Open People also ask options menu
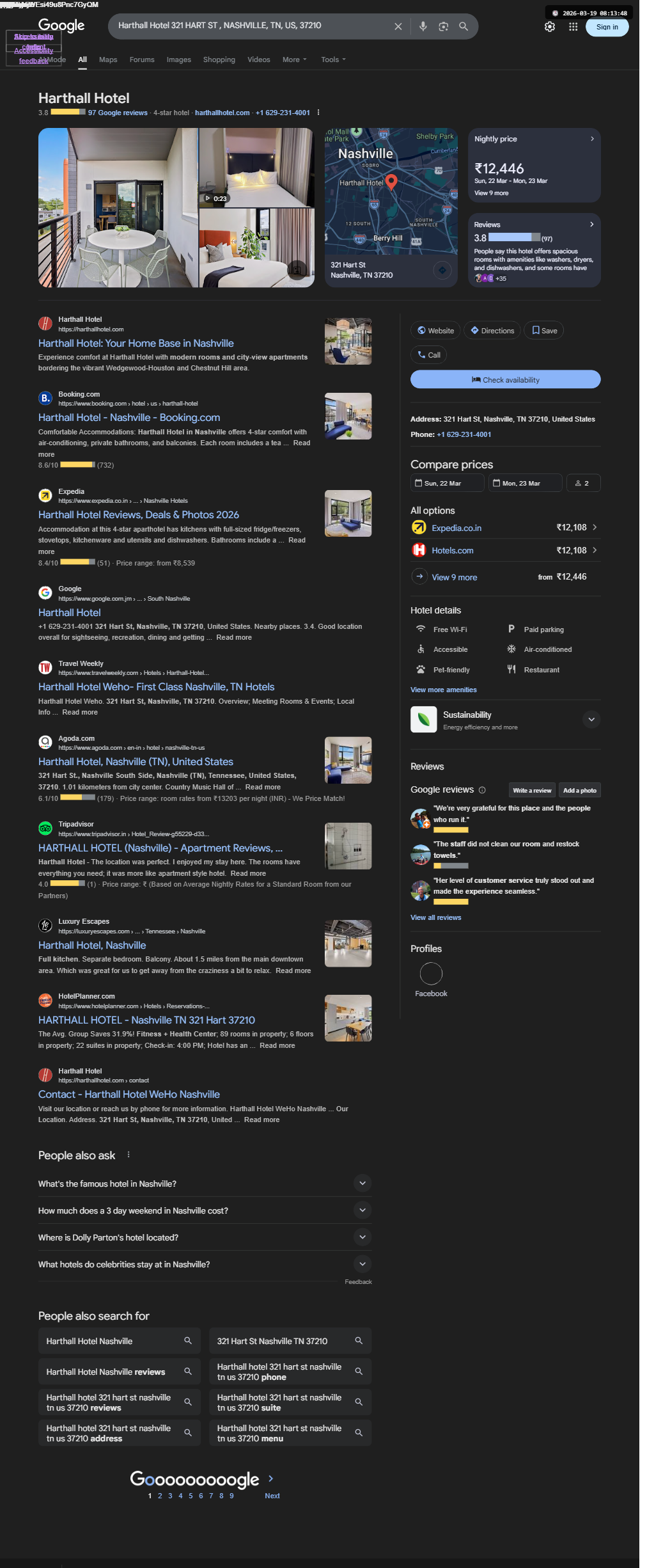 (x=129, y=1155)
